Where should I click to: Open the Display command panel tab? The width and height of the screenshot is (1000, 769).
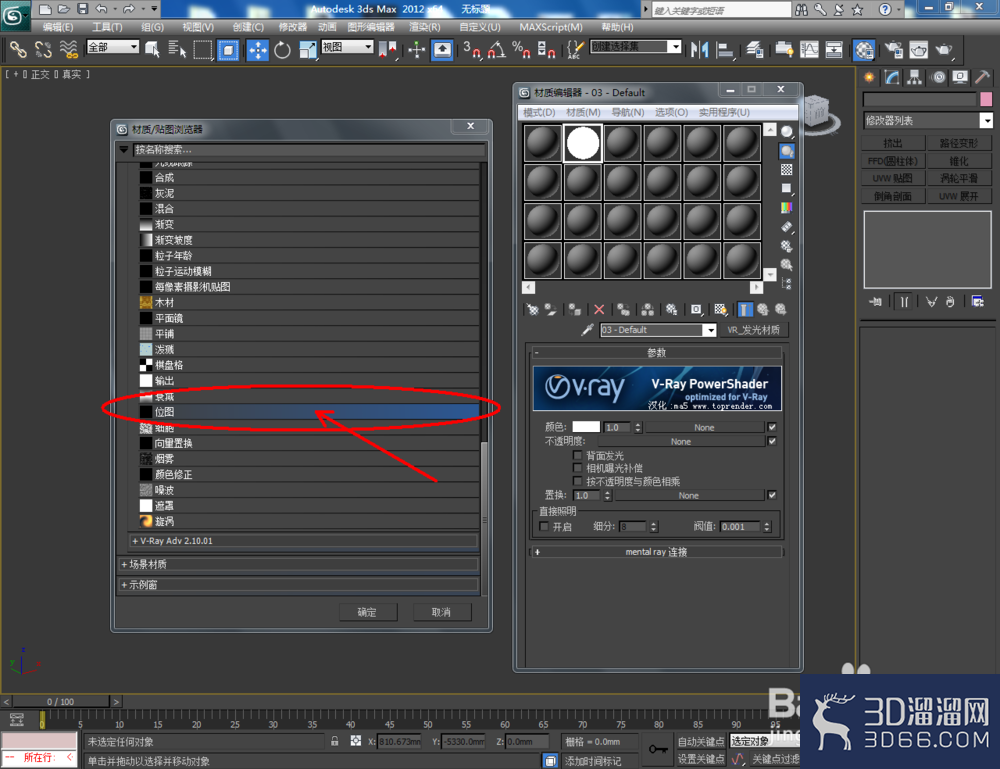[x=960, y=78]
